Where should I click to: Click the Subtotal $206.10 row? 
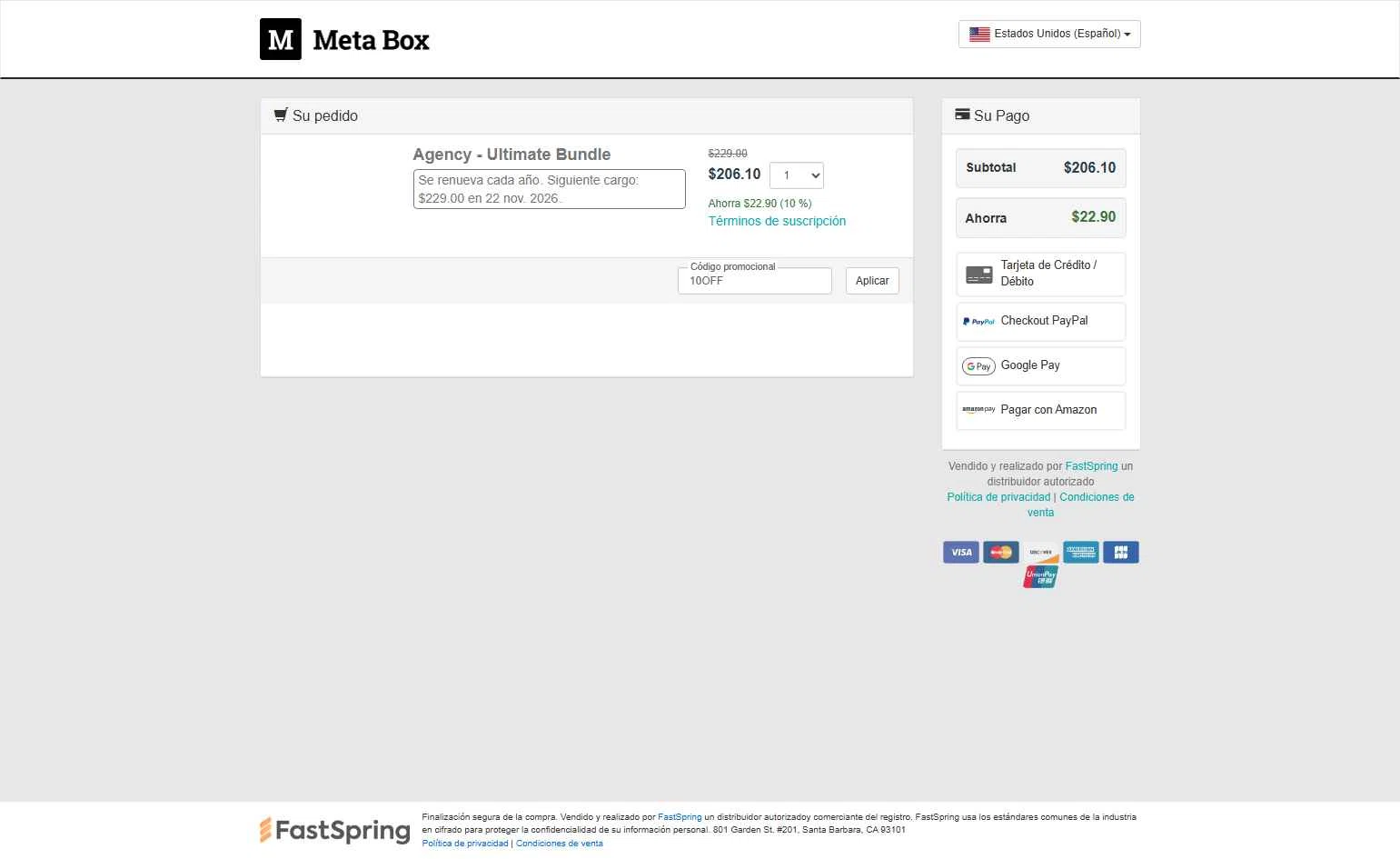point(1041,167)
